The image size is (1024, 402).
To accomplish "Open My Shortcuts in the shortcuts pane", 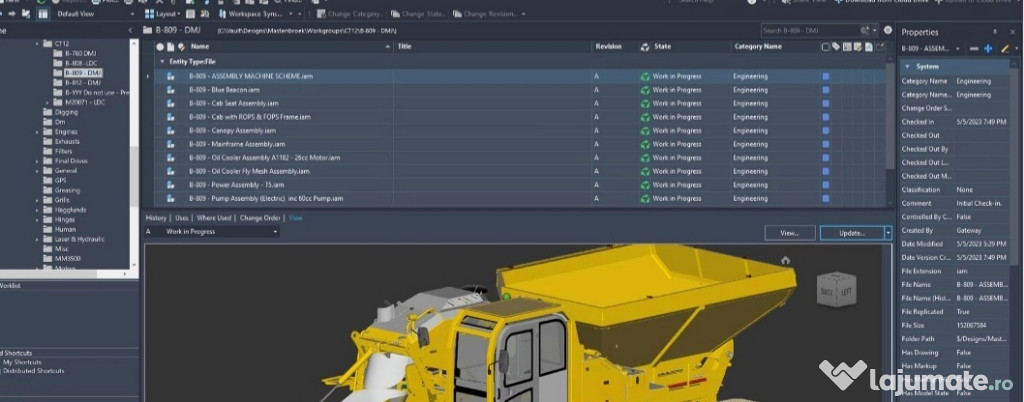I will coord(22,362).
